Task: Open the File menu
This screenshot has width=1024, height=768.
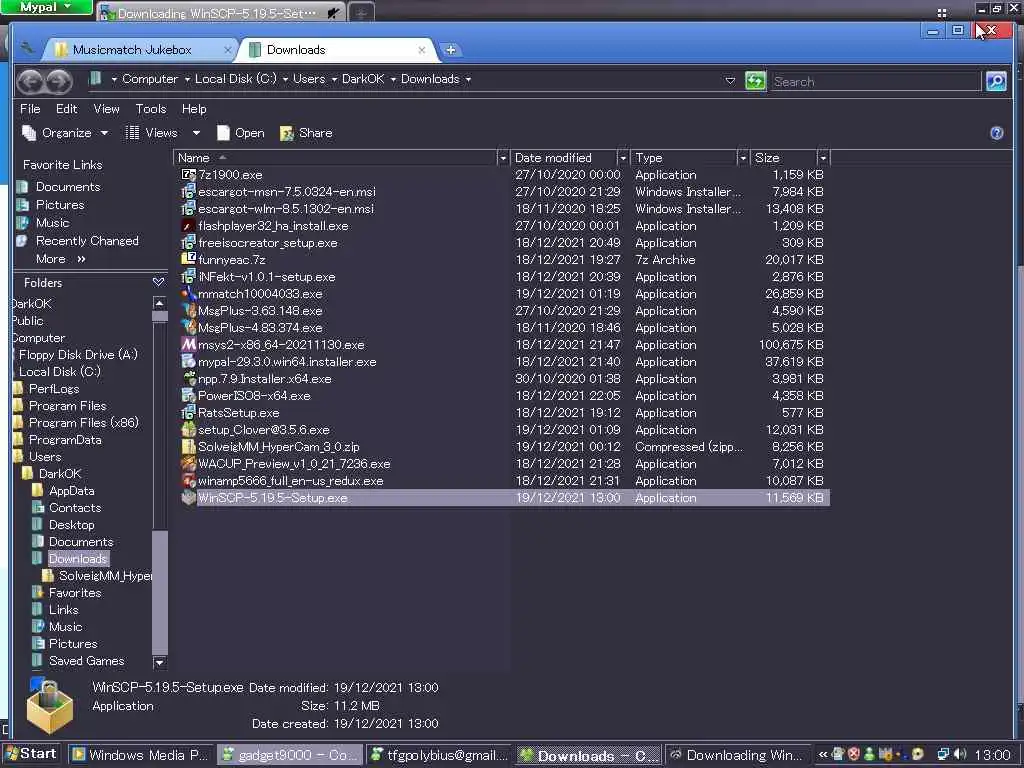Action: coord(30,109)
